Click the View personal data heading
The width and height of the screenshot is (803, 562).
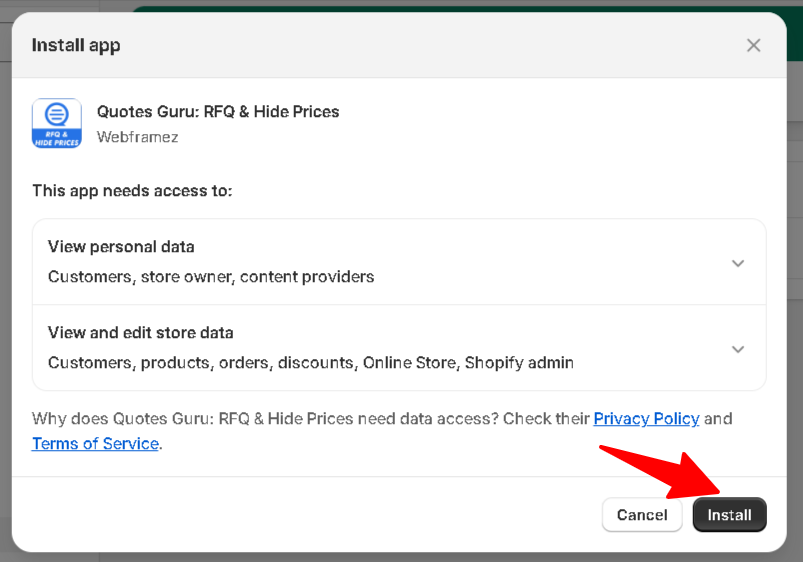click(x=121, y=246)
